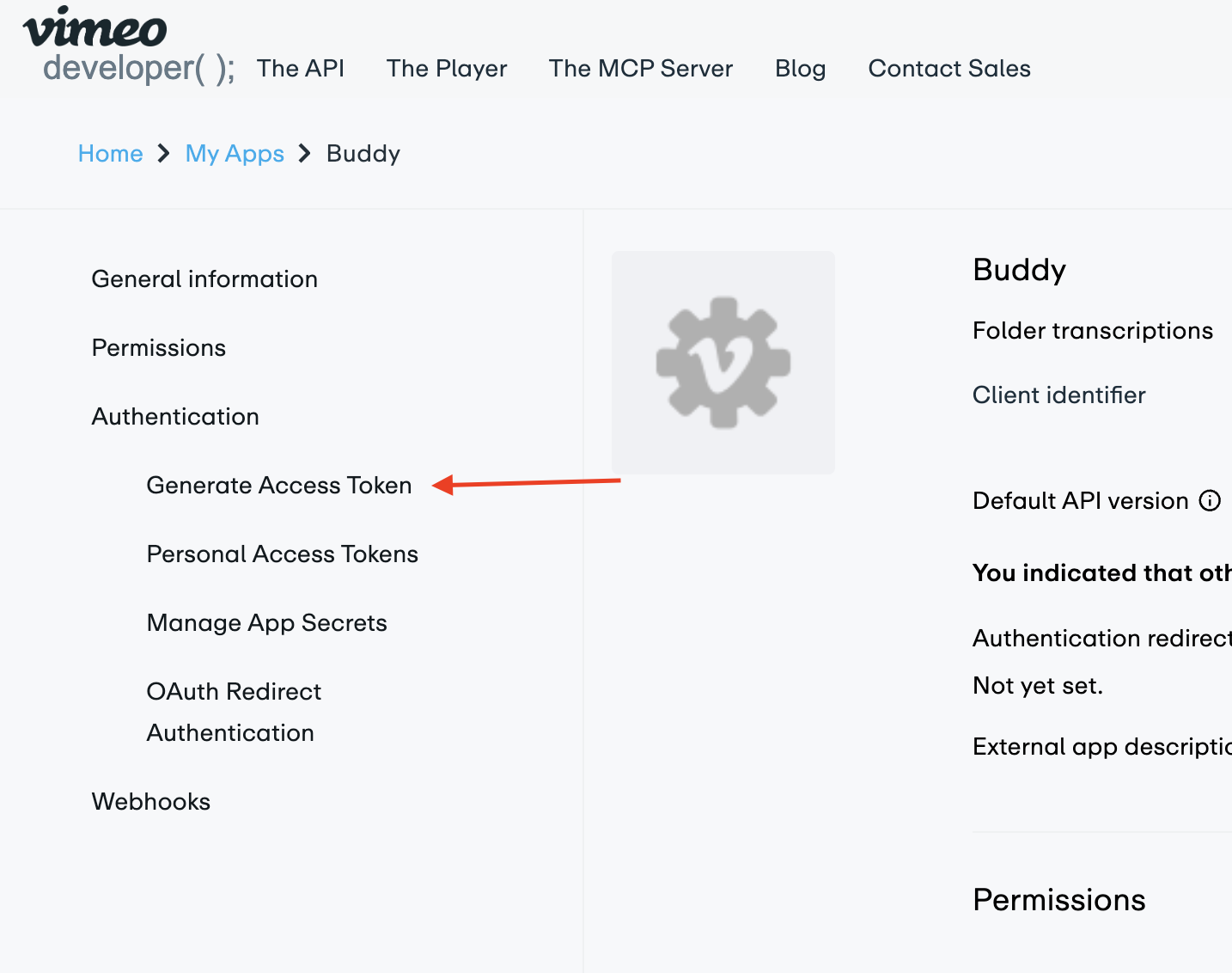Click Contact Sales in the header

pos(949,69)
